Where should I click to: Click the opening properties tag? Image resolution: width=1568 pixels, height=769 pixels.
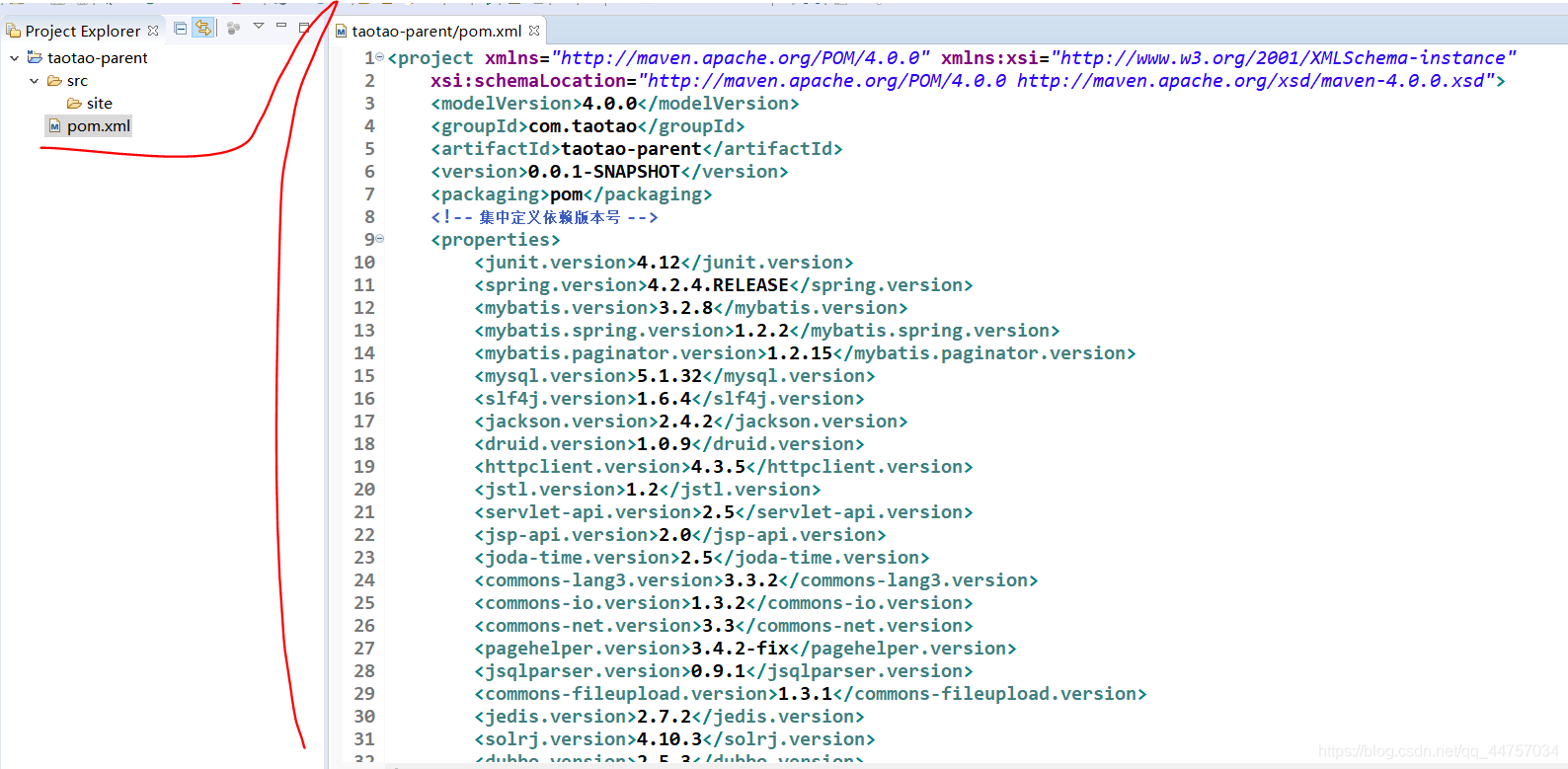coord(496,240)
